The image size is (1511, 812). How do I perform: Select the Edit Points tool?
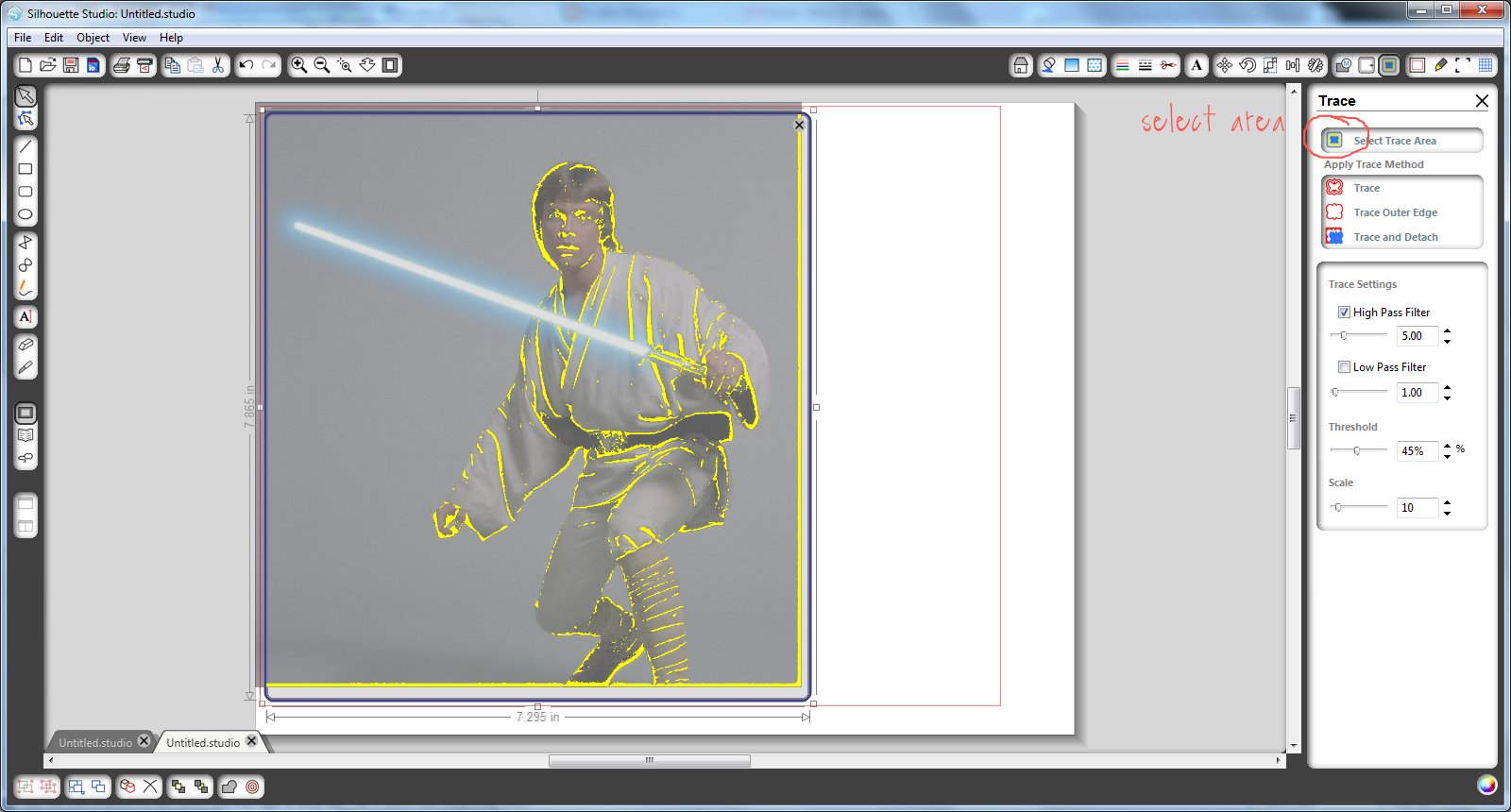pyautogui.click(x=25, y=118)
